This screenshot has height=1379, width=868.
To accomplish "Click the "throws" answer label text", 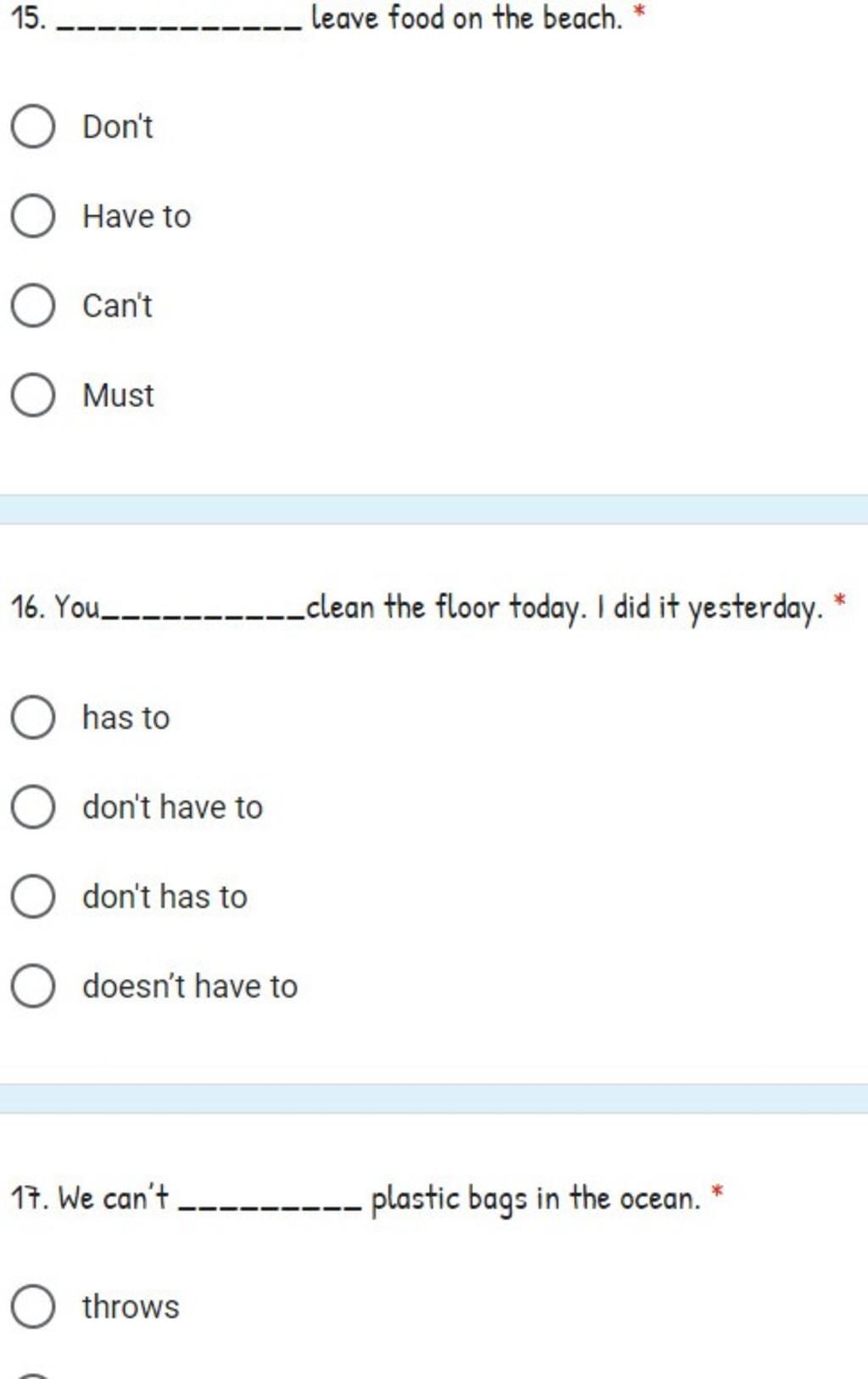I will point(131,1306).
